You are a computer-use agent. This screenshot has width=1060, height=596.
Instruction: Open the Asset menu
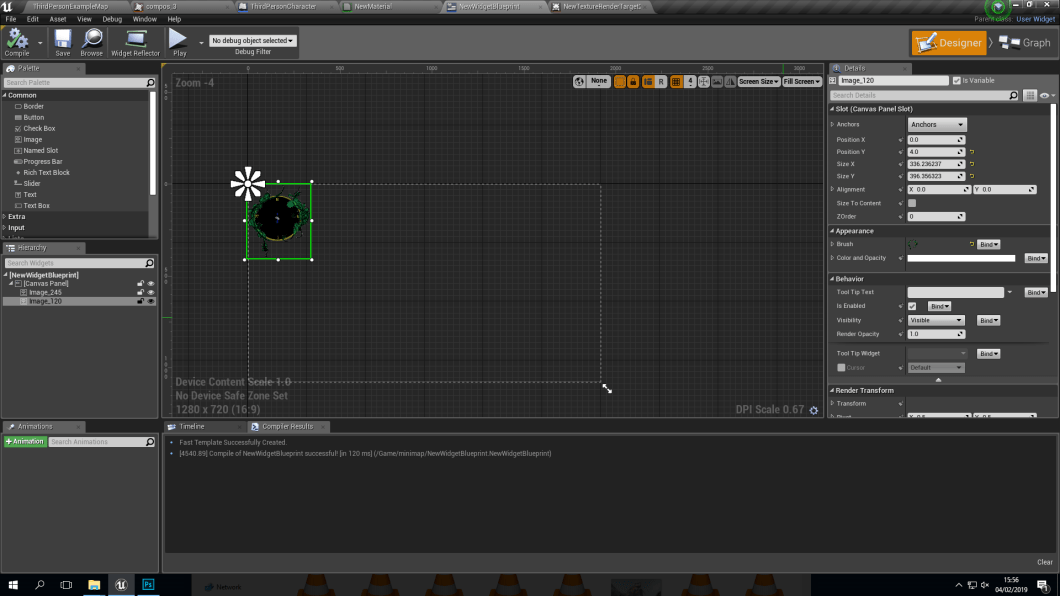pos(57,19)
